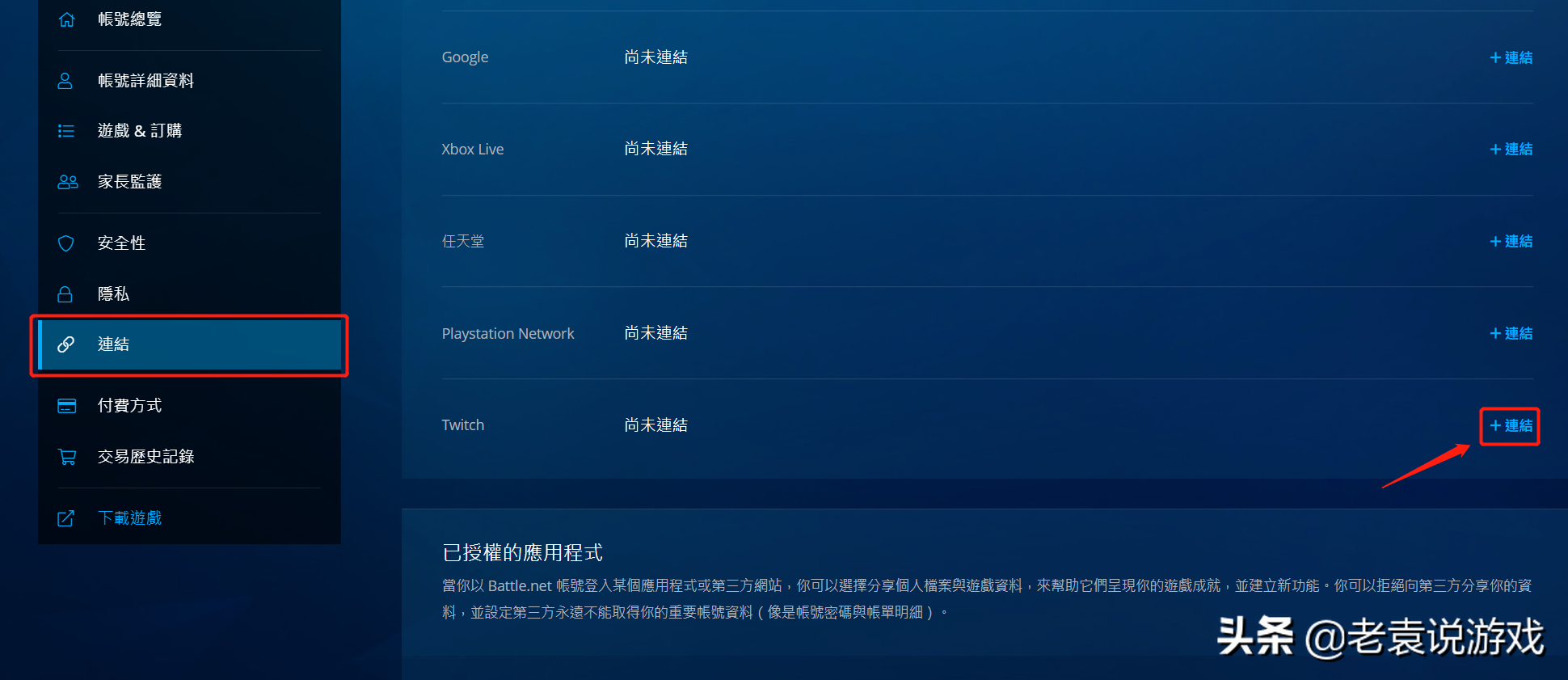
Task: Click the family icon beside 家長監護
Action: click(68, 182)
